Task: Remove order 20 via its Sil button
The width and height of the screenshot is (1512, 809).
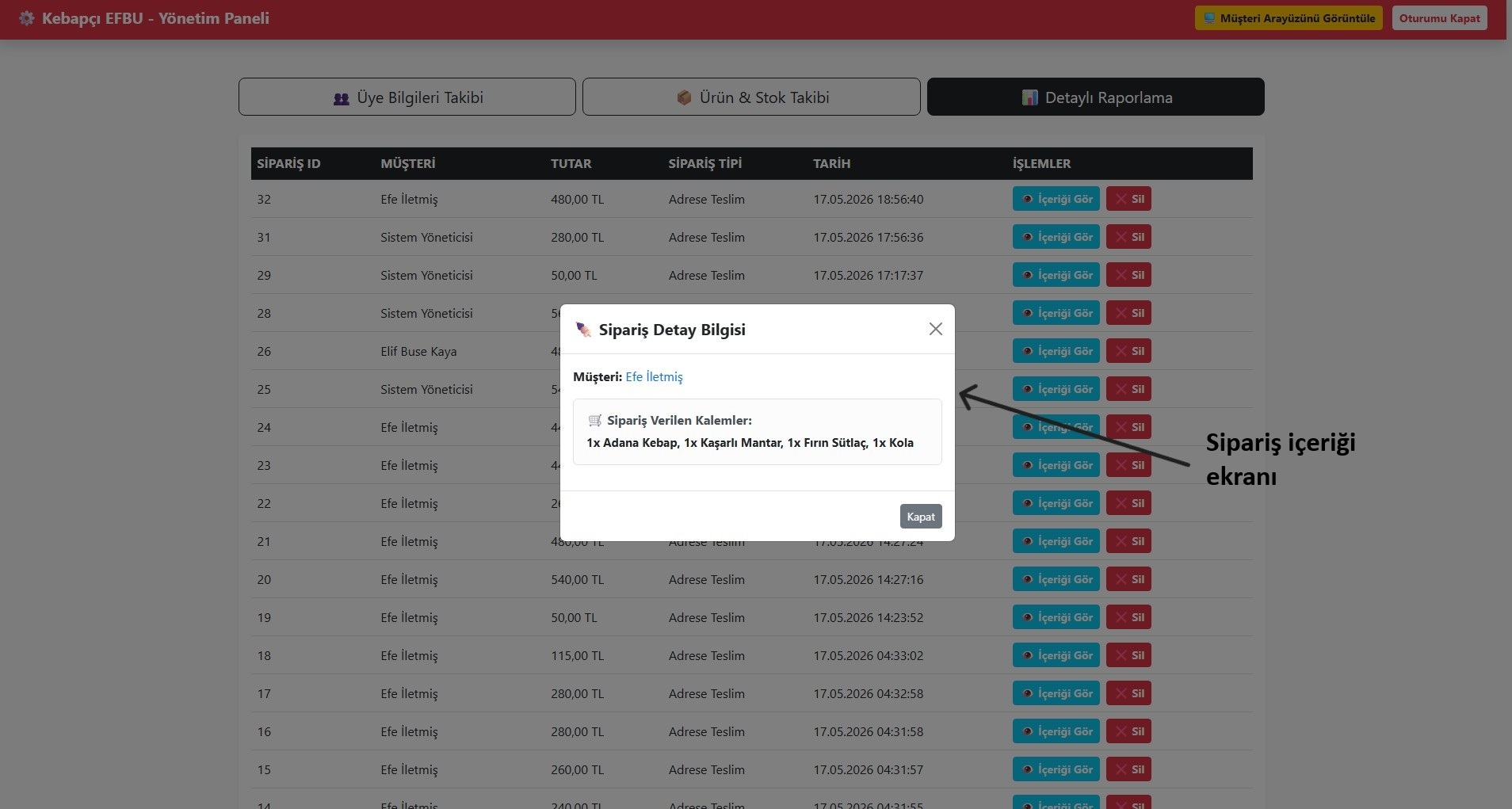Action: click(1128, 579)
